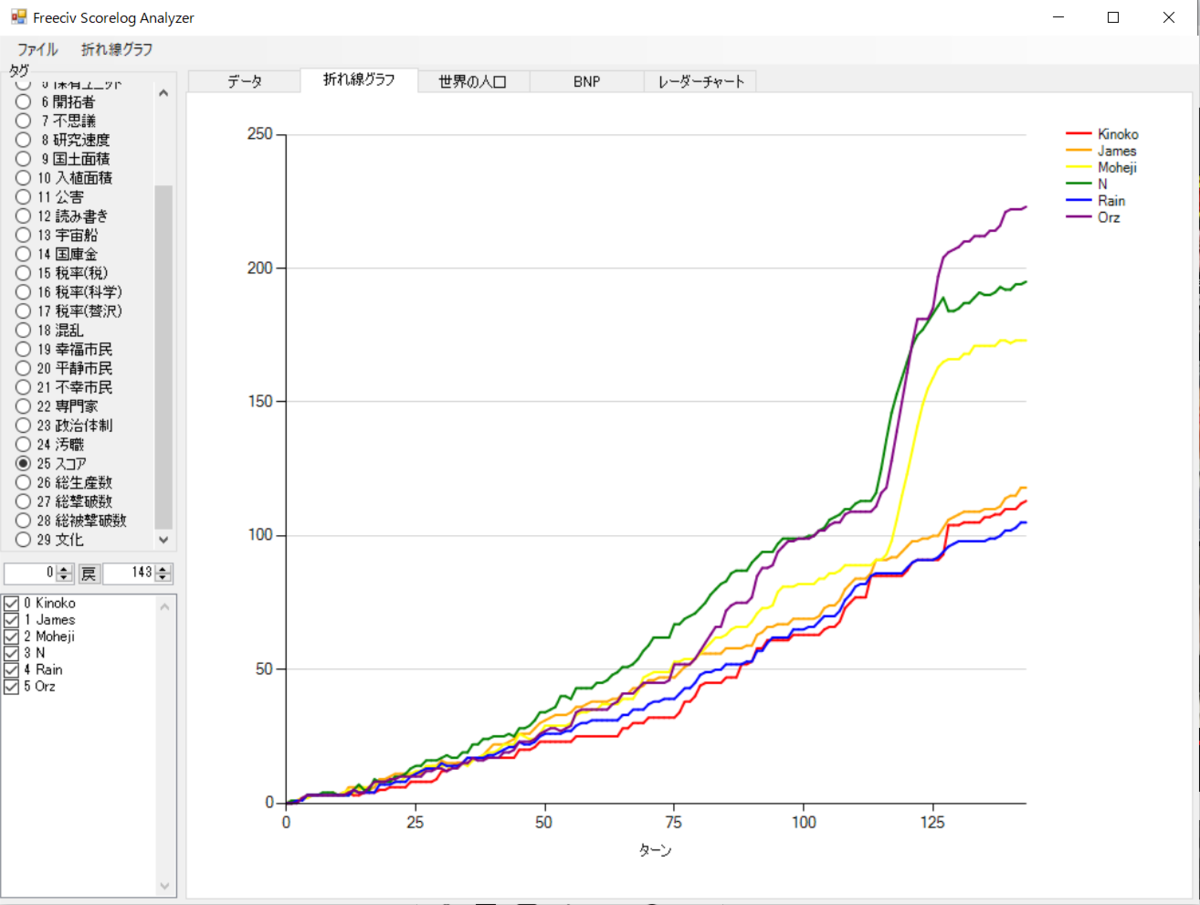Select radio option 8 研究速度
1200x905 pixels.
pos(64,139)
